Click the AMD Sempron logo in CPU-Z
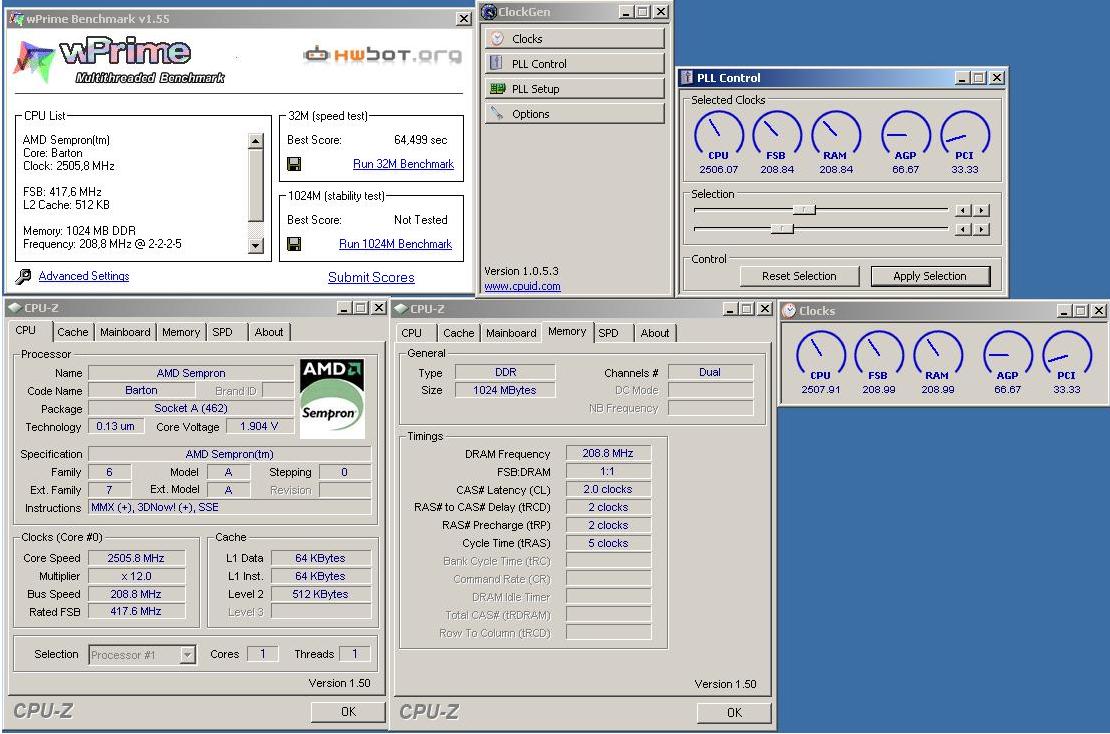Screen dimensions: 1110x734 [x=332, y=398]
